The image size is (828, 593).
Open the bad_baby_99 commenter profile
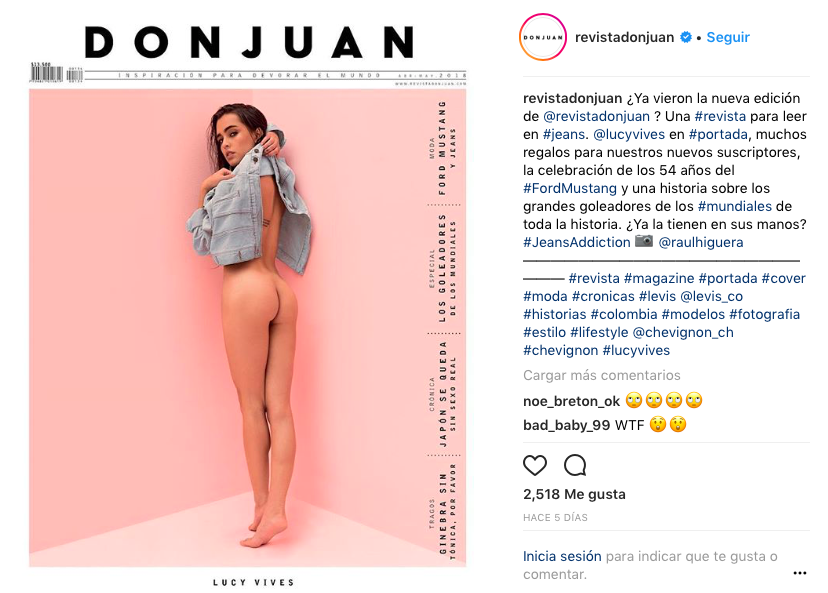[x=566, y=425]
